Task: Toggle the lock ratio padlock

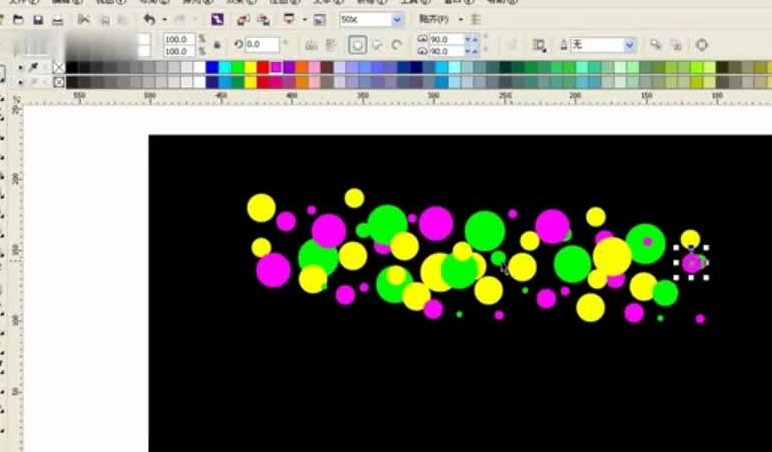Action: tap(217, 45)
